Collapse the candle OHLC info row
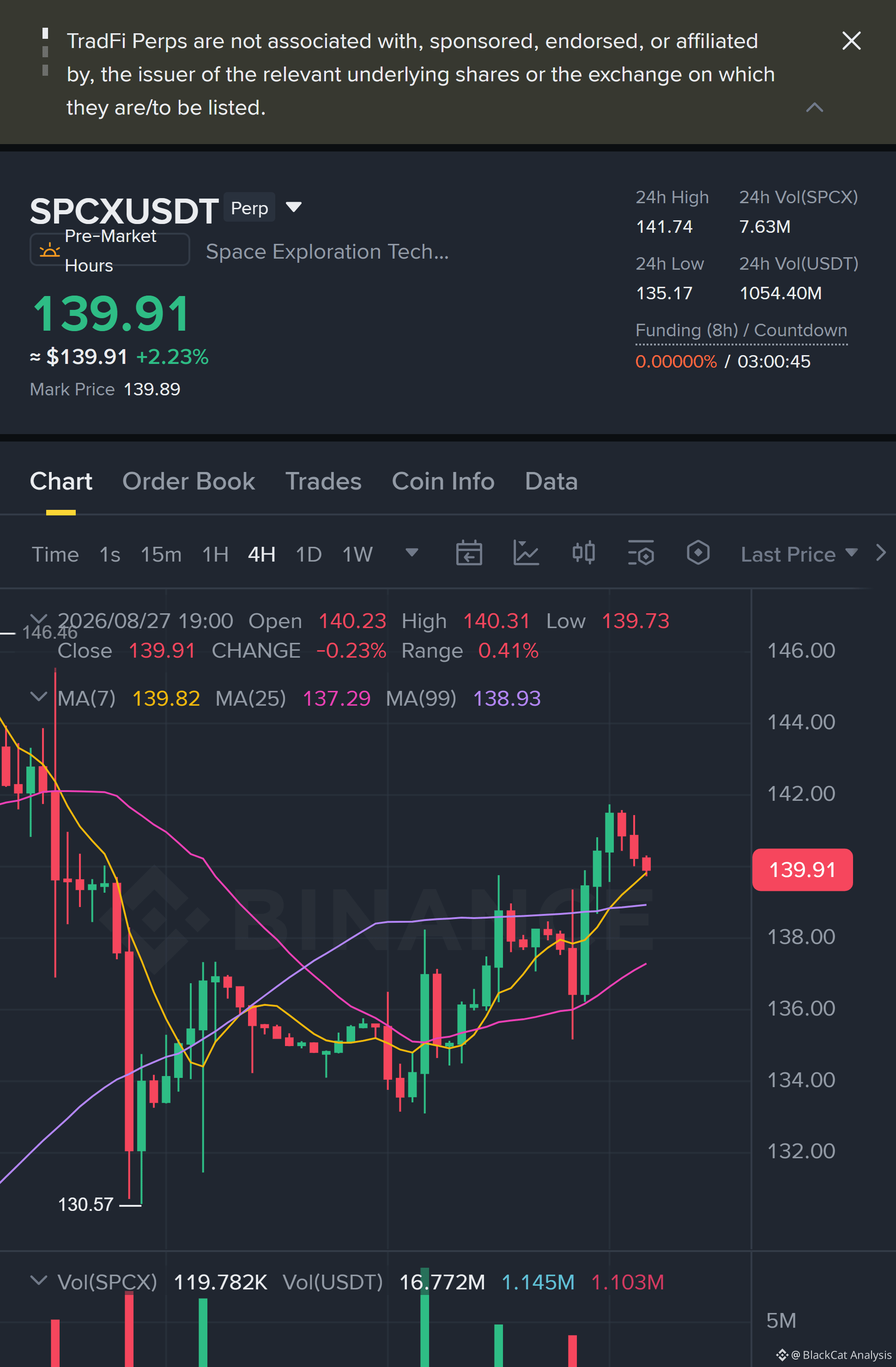896x1367 pixels. coord(38,619)
